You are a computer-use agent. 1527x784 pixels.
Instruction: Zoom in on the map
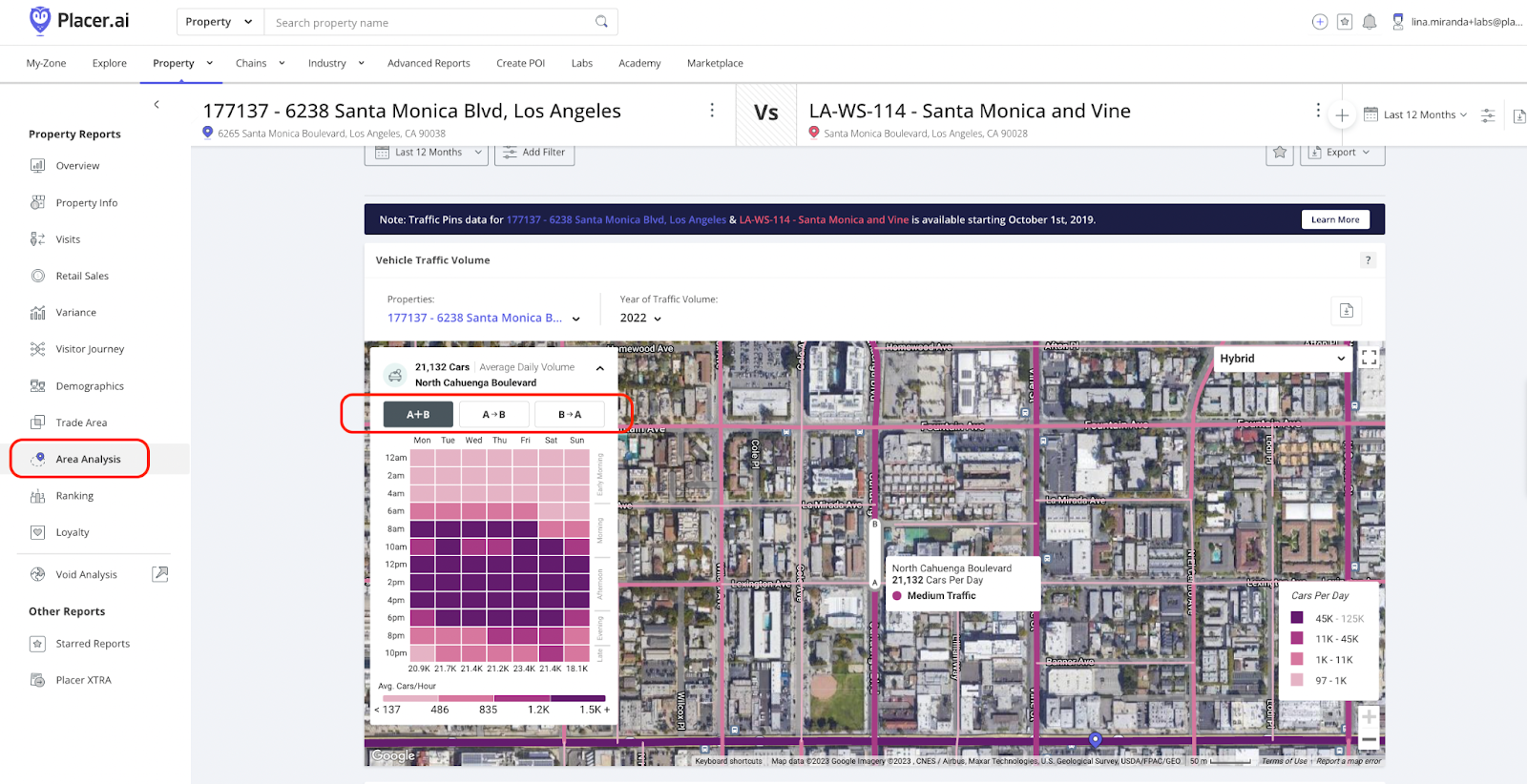(1369, 717)
